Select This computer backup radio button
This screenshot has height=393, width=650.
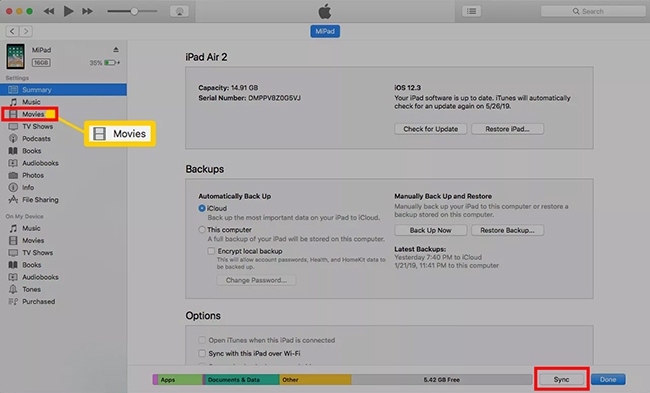[202, 229]
